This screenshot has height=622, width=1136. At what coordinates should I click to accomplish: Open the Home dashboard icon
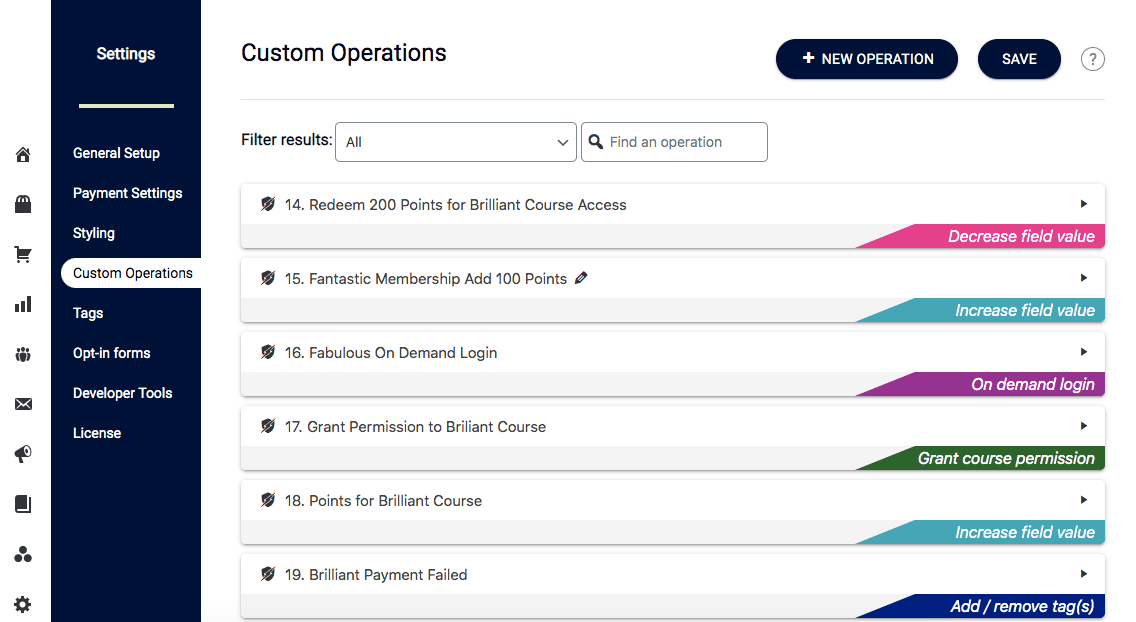tap(22, 154)
